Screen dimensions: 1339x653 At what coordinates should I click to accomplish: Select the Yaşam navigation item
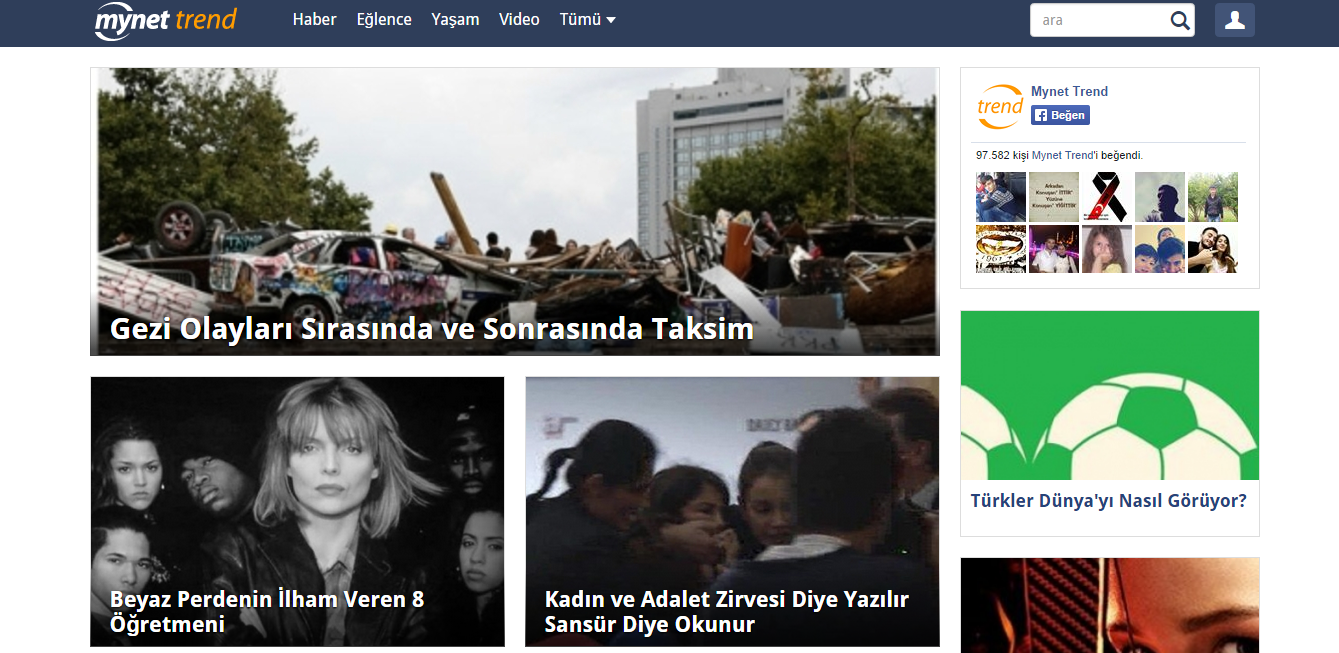pos(455,20)
